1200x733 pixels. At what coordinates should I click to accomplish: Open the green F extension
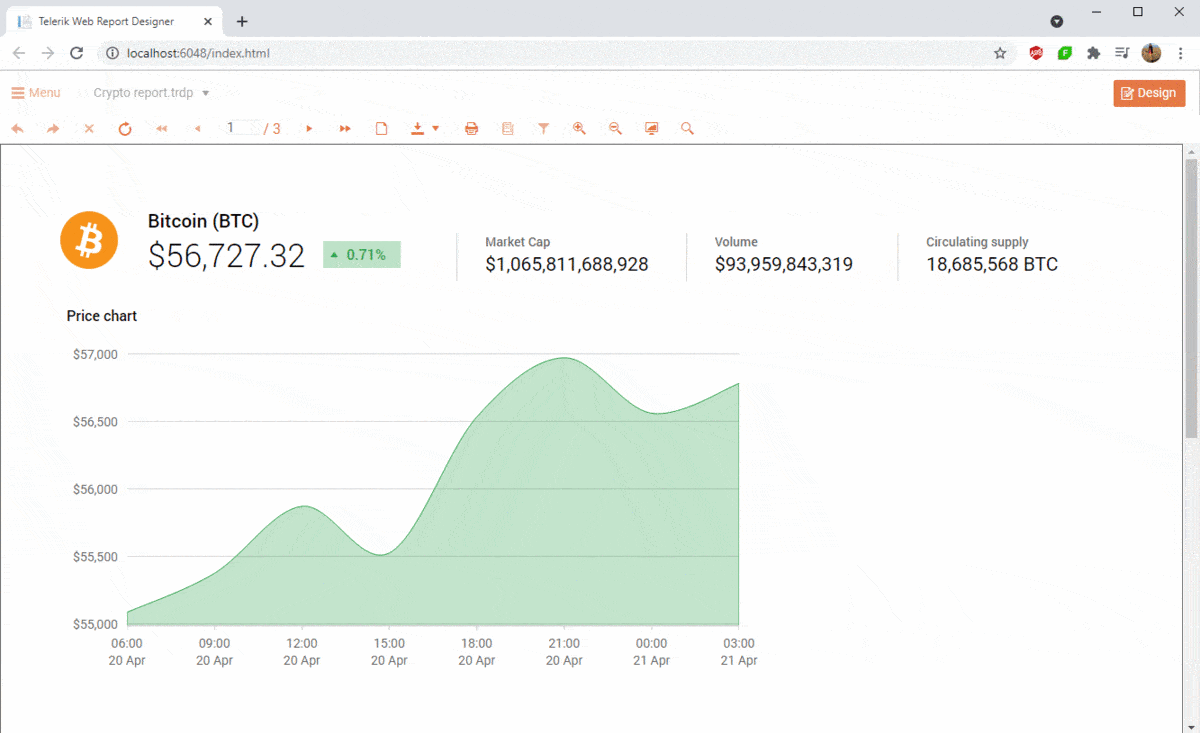pyautogui.click(x=1065, y=53)
